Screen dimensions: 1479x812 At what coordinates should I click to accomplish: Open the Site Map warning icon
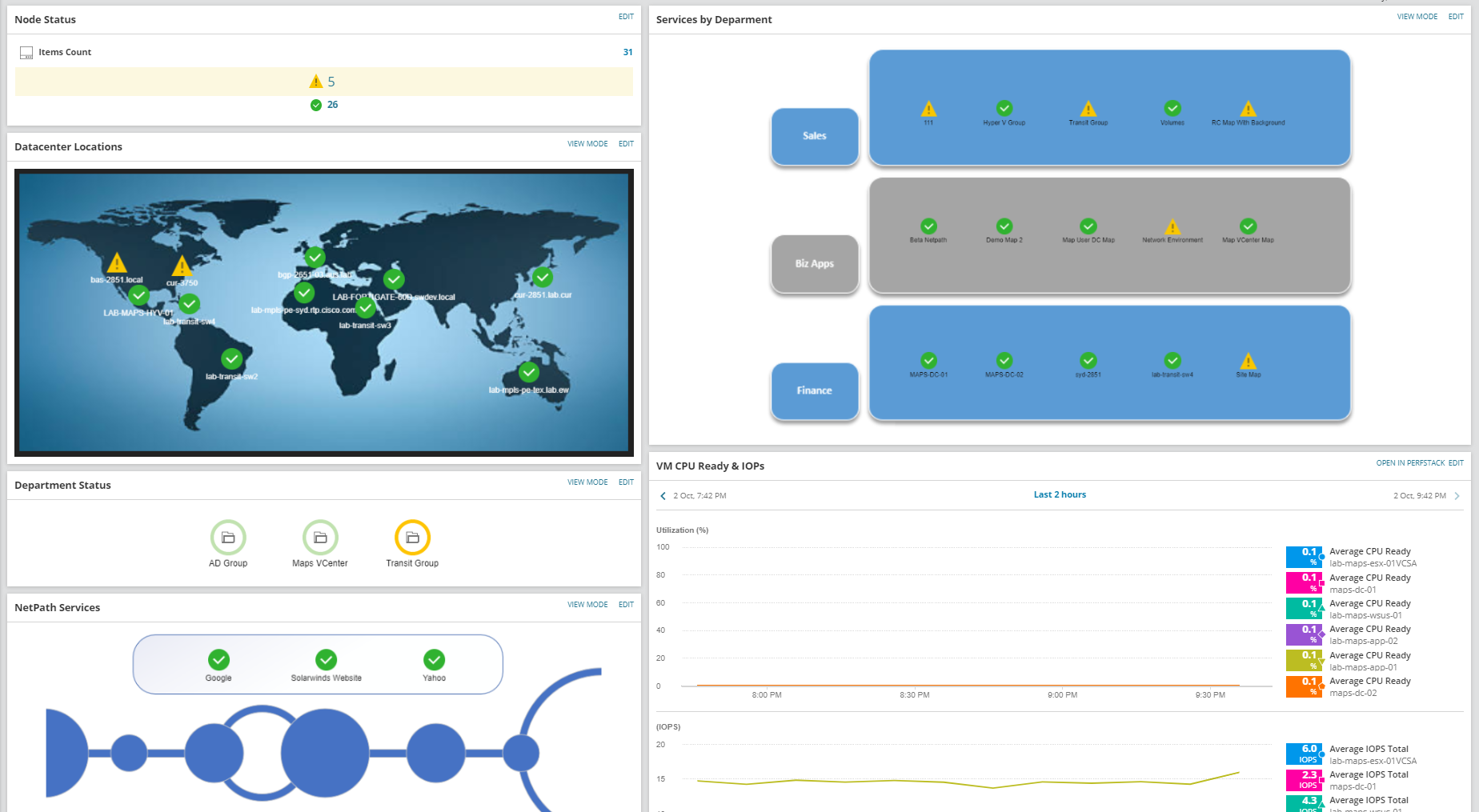tap(1249, 362)
